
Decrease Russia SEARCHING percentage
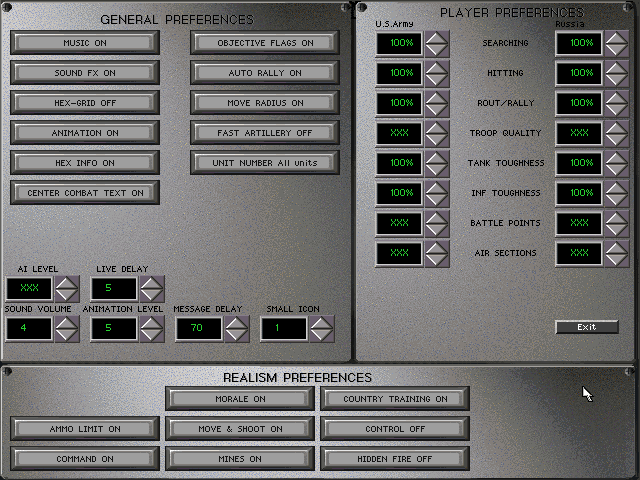tap(616, 49)
